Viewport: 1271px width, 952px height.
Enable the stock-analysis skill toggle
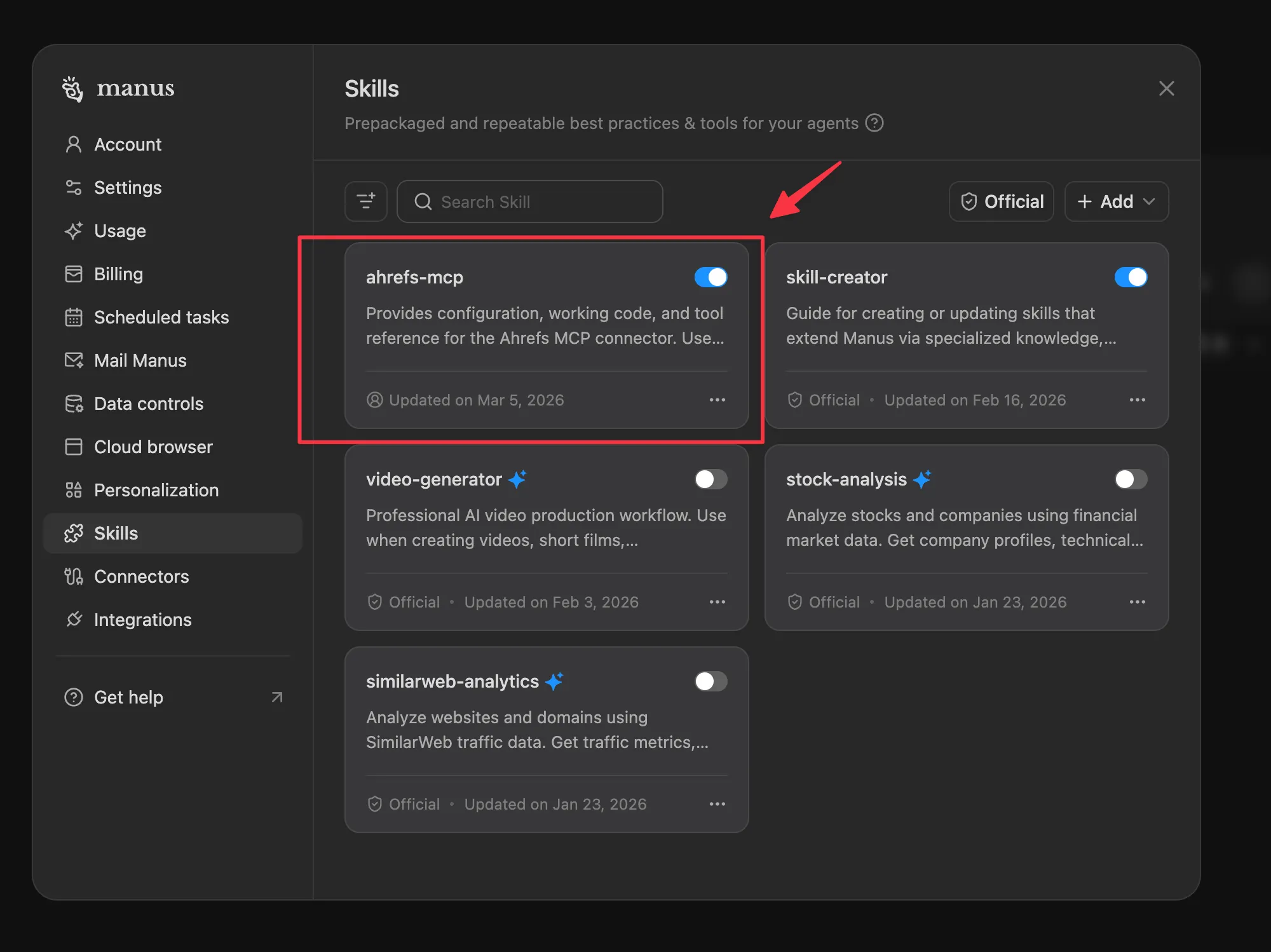[x=1131, y=479]
